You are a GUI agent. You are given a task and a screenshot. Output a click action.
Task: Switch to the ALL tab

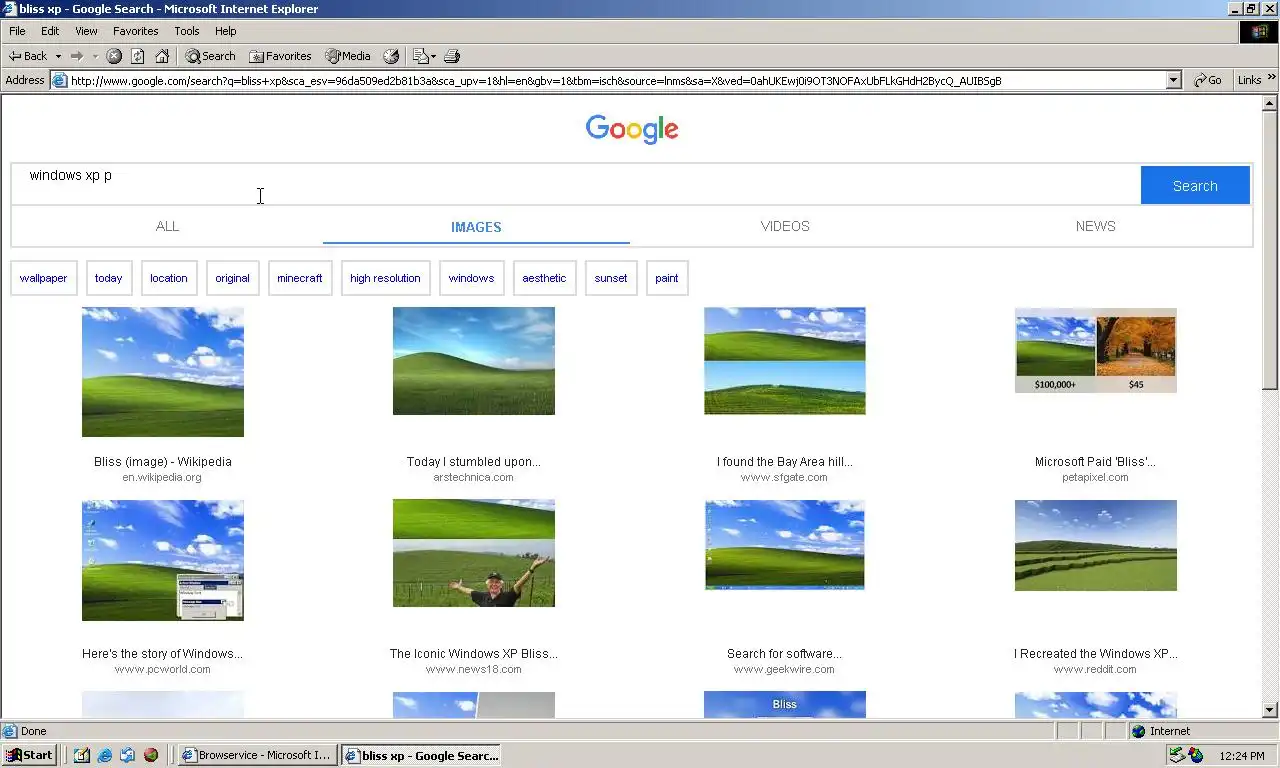click(x=167, y=226)
